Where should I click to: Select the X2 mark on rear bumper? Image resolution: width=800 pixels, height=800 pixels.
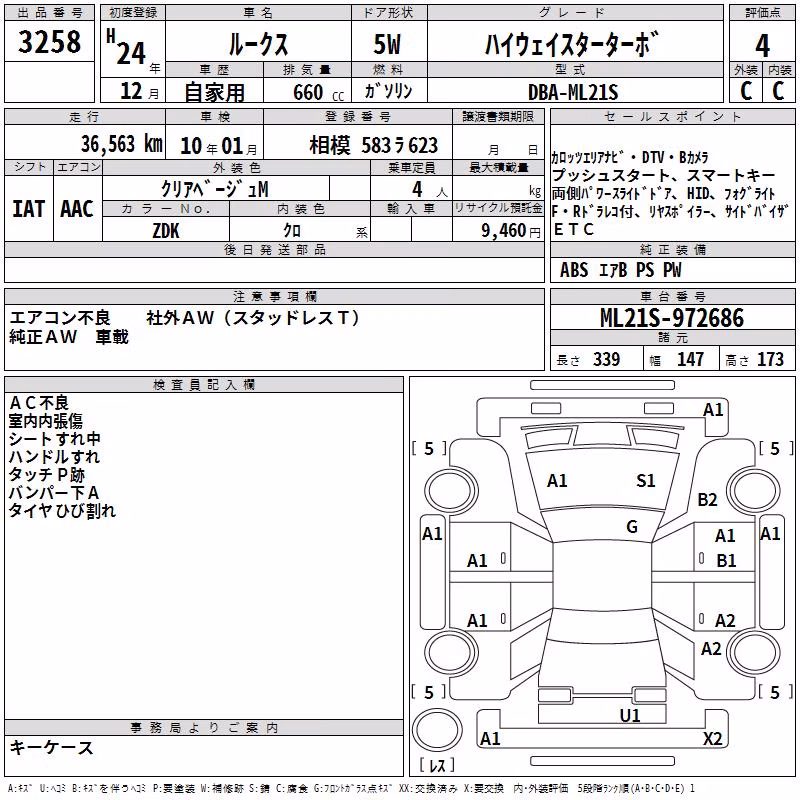tap(712, 738)
